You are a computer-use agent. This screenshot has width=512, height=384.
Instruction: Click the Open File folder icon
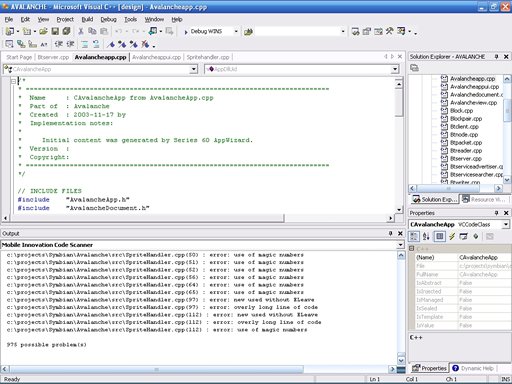pyautogui.click(x=43, y=31)
